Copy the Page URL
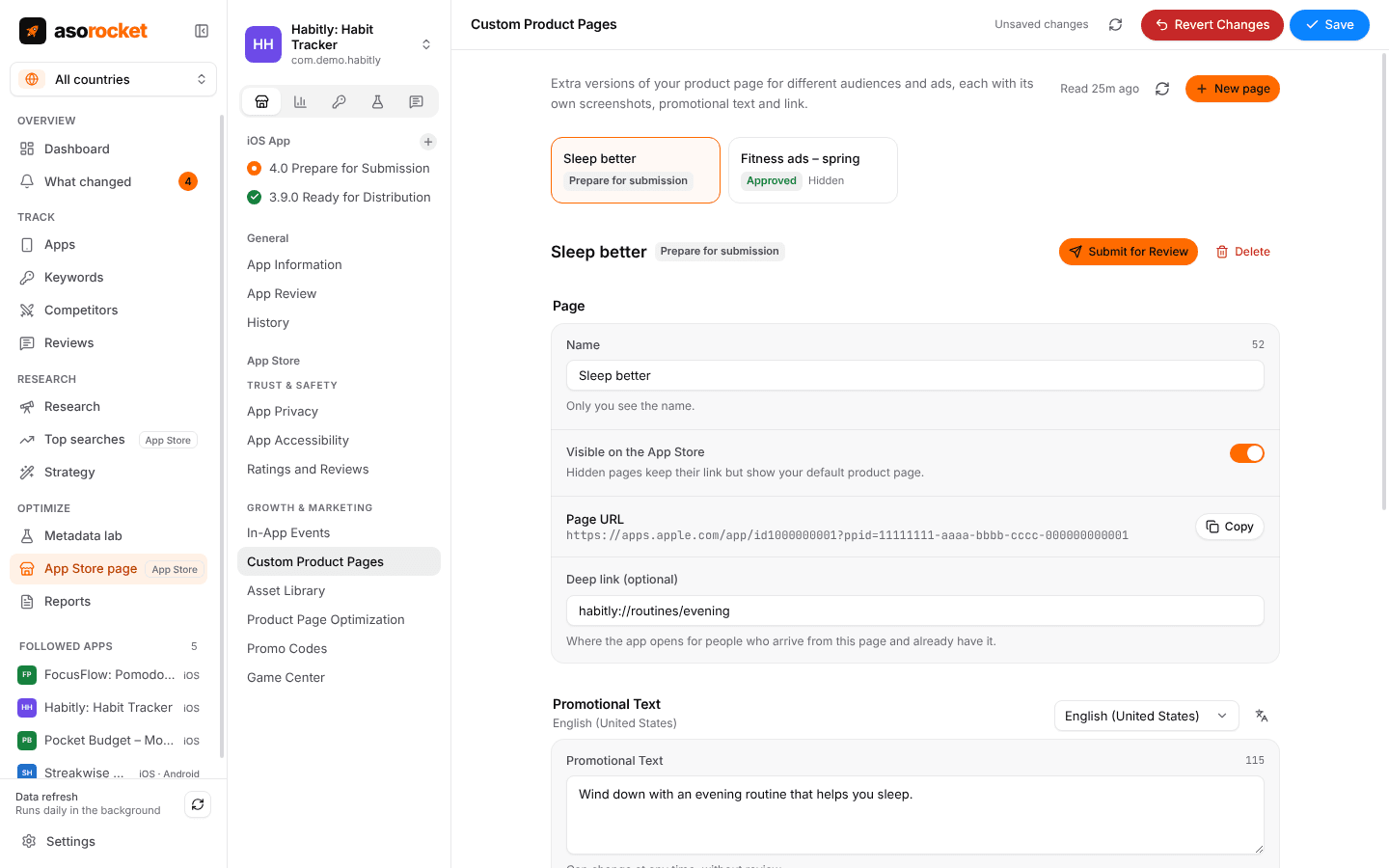This screenshot has width=1389, height=868. point(1230,527)
